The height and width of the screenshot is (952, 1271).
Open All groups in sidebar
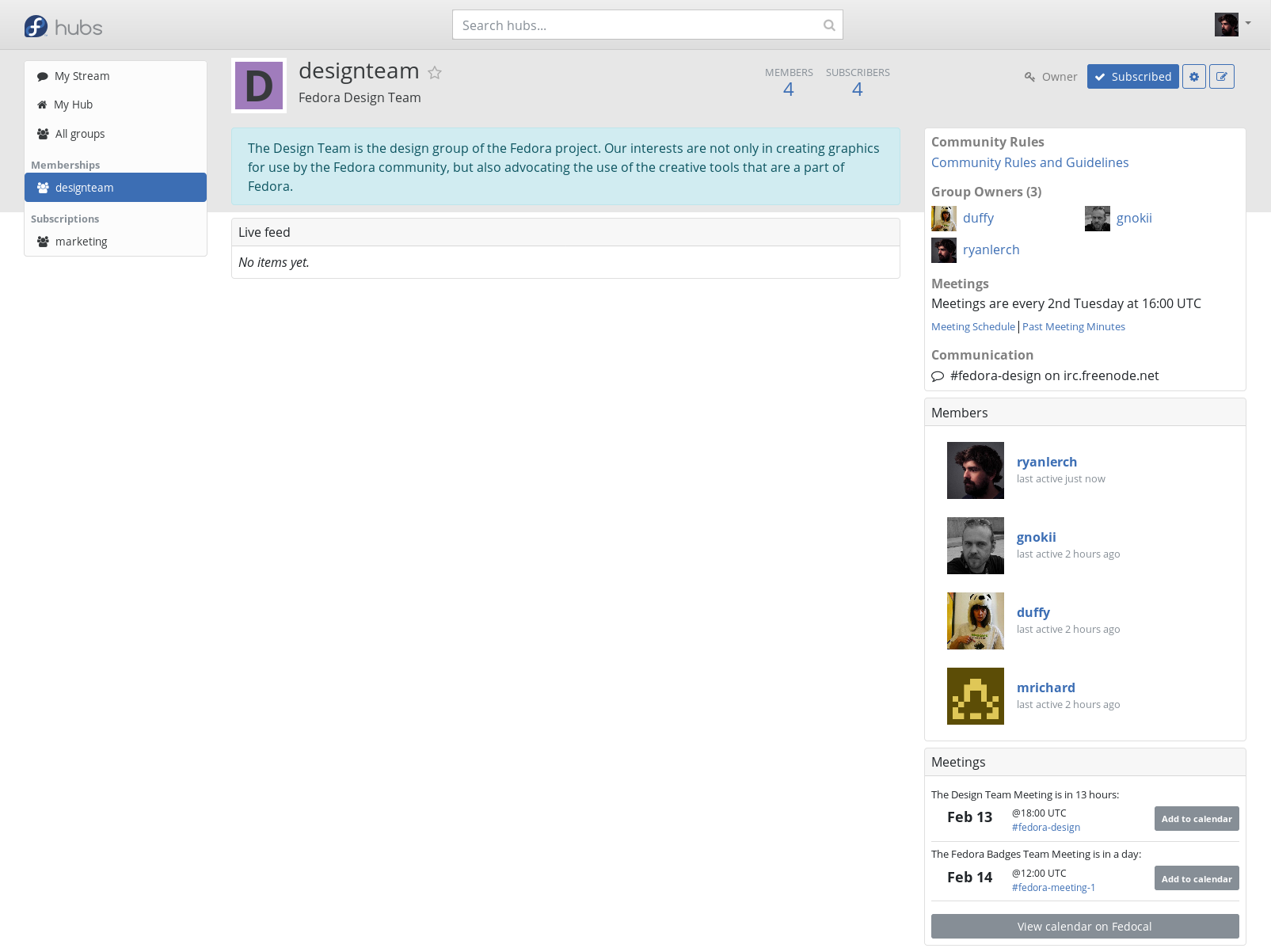click(x=116, y=134)
